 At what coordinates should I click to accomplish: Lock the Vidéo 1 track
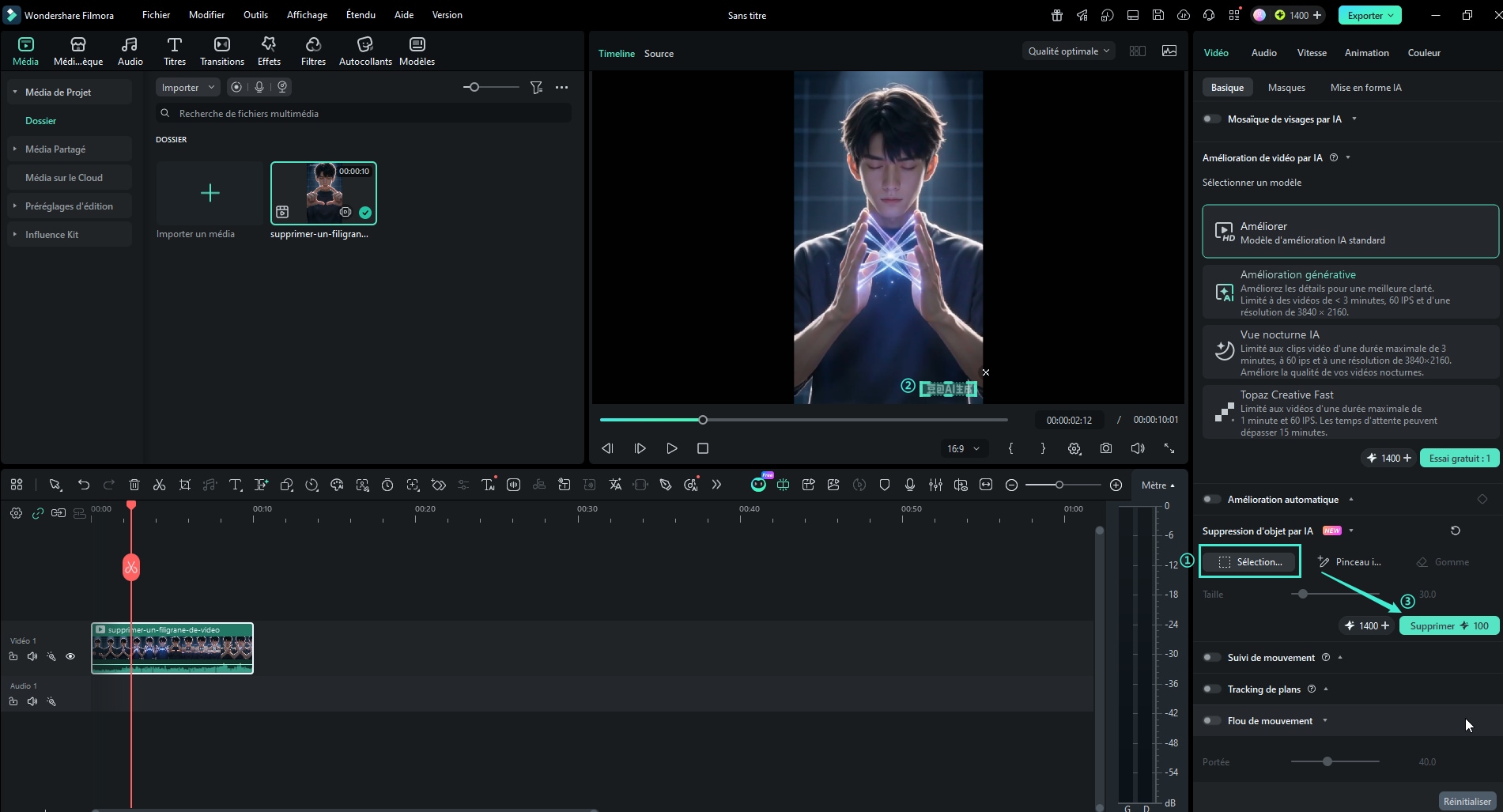[x=13, y=656]
